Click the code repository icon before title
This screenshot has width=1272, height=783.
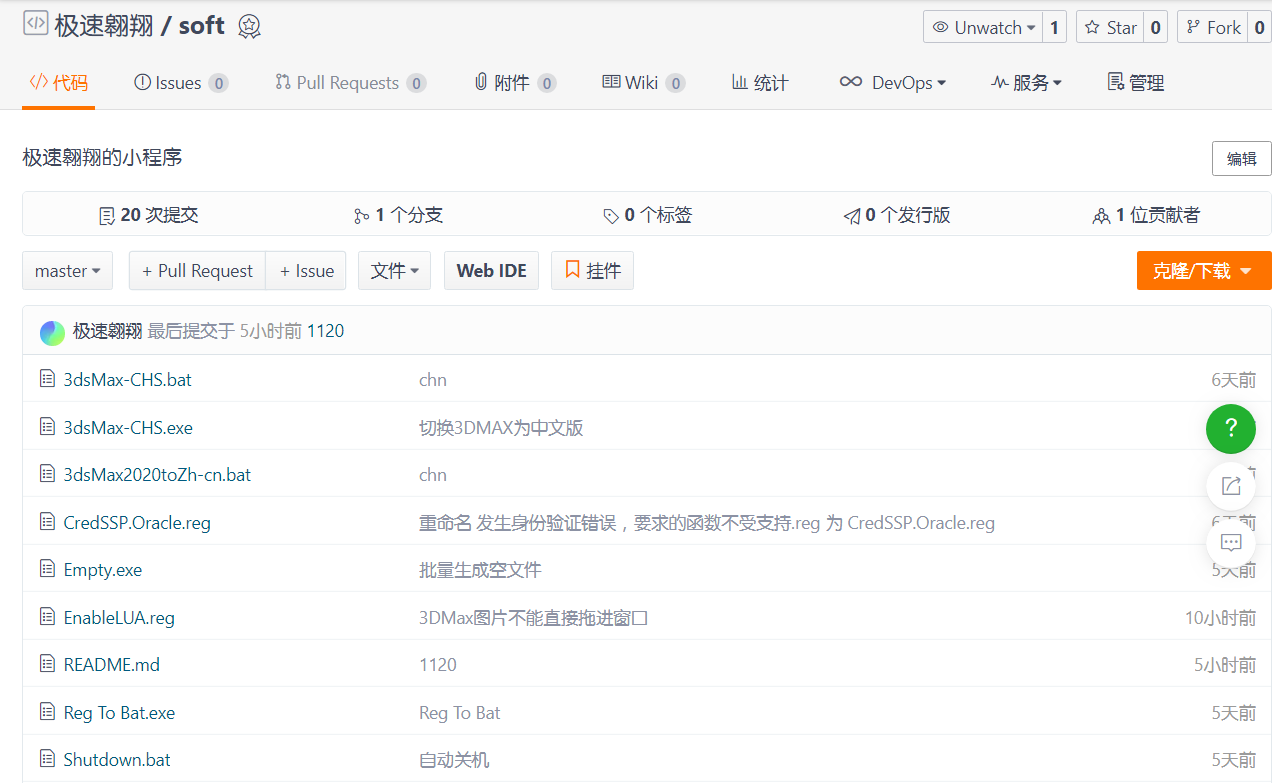click(36, 24)
